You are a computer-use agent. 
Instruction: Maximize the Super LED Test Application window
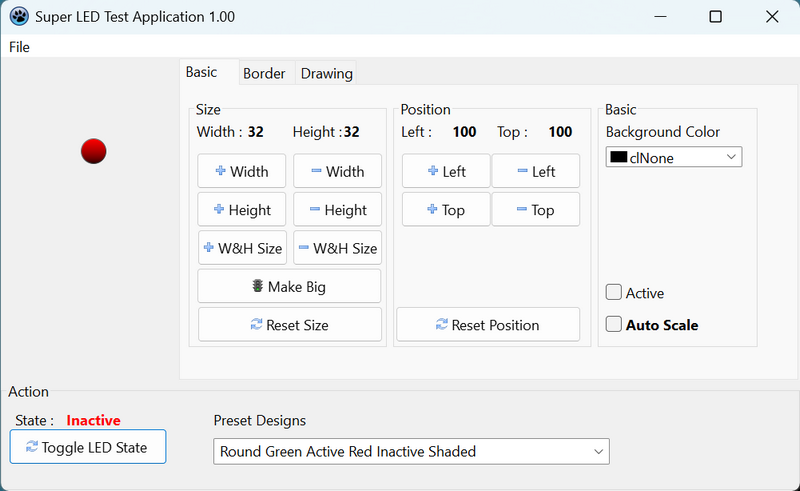pyautogui.click(x=715, y=17)
